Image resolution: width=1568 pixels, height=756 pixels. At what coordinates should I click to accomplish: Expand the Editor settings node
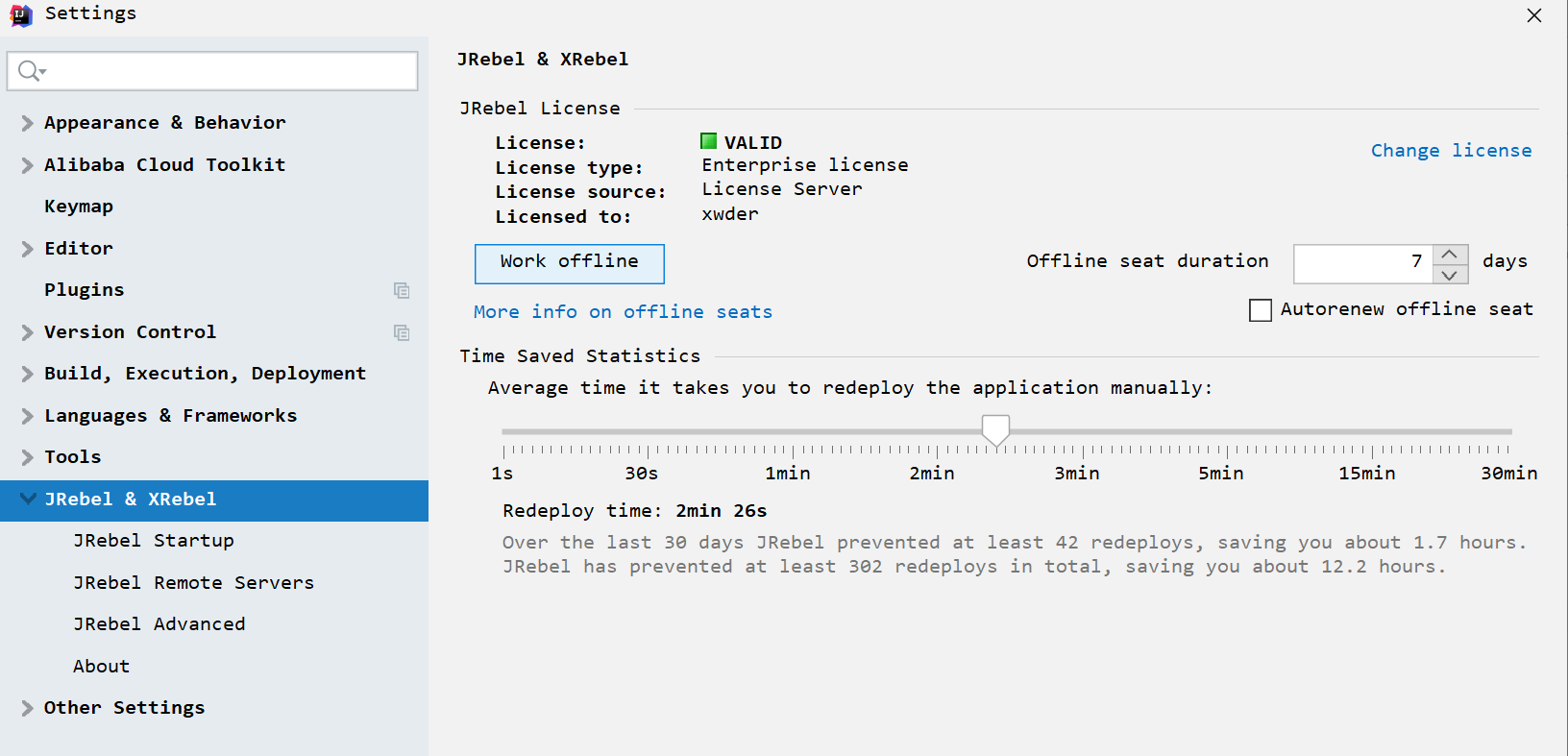click(27, 249)
